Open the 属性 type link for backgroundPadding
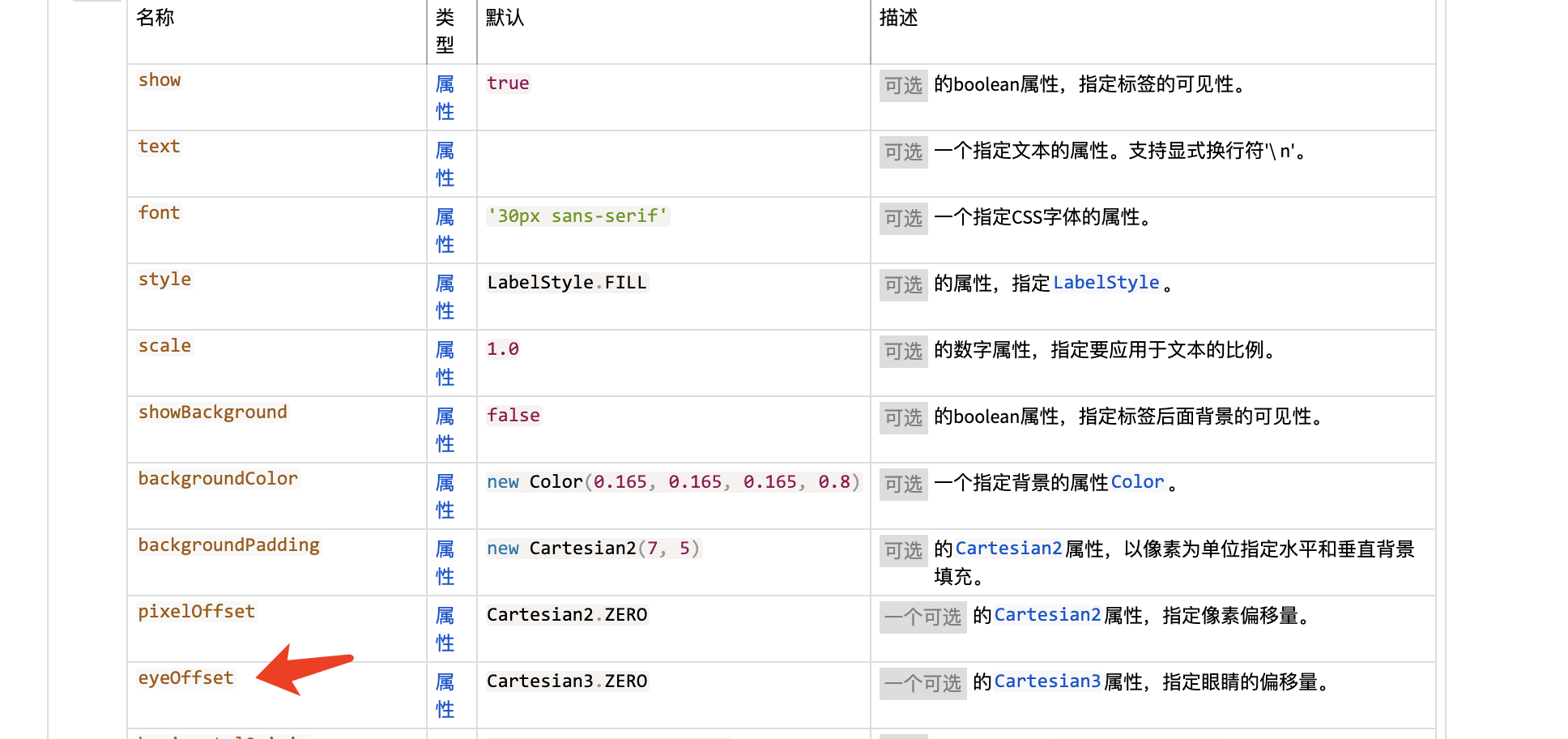This screenshot has width=1568, height=739. [445, 562]
